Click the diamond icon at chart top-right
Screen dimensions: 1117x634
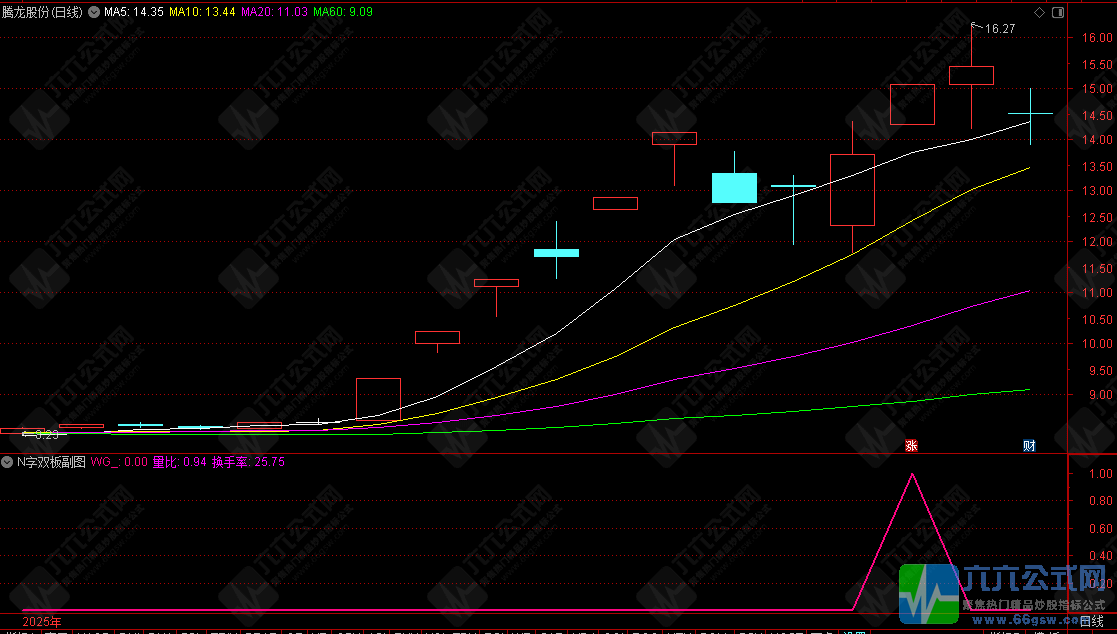tap(1039, 12)
